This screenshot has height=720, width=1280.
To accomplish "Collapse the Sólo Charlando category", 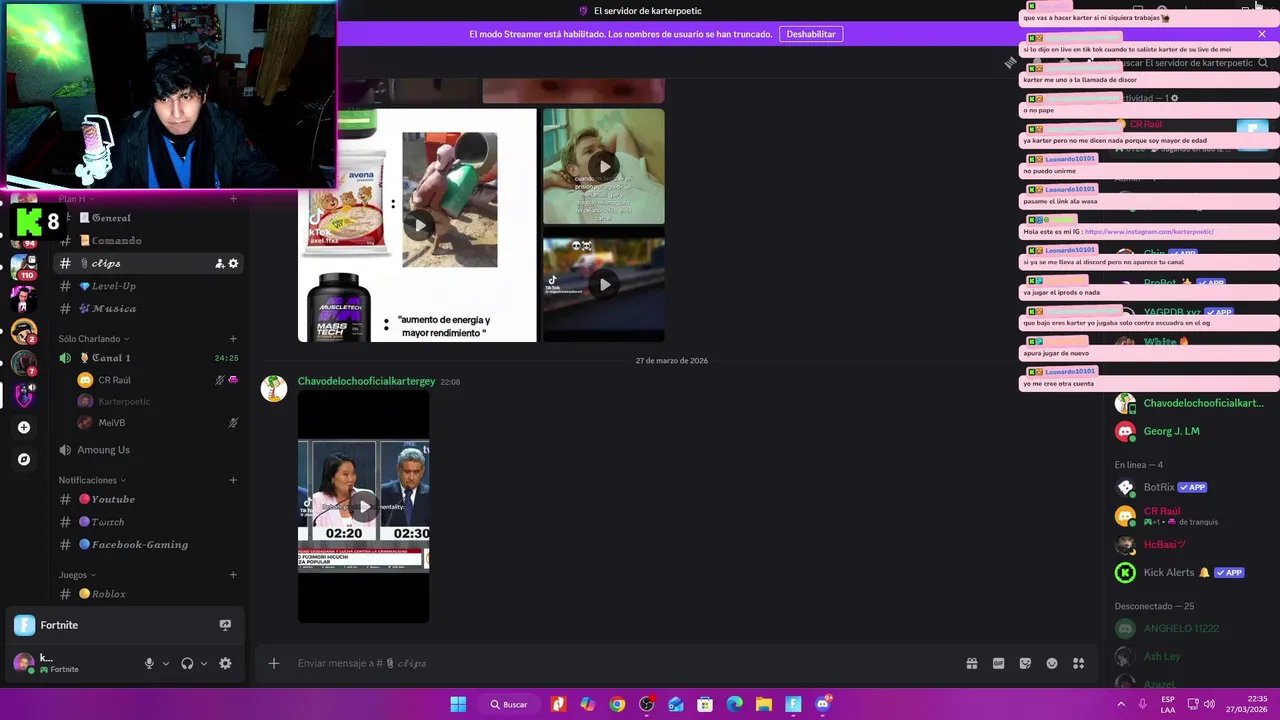I will pos(93,339).
